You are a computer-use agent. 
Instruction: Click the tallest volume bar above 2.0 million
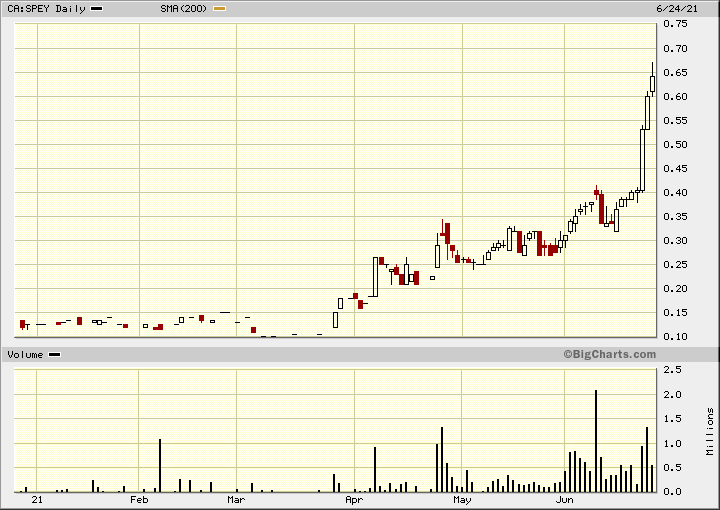click(596, 441)
